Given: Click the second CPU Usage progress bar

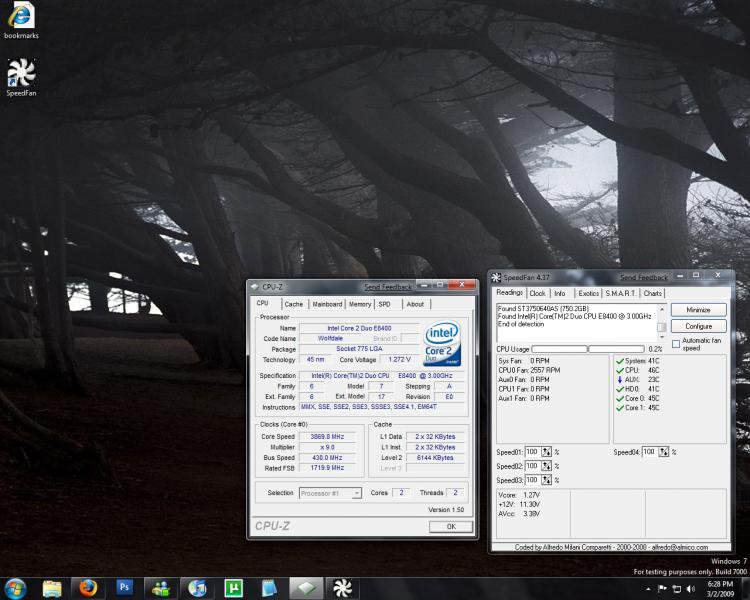Looking at the screenshot, I should pyautogui.click(x=616, y=349).
